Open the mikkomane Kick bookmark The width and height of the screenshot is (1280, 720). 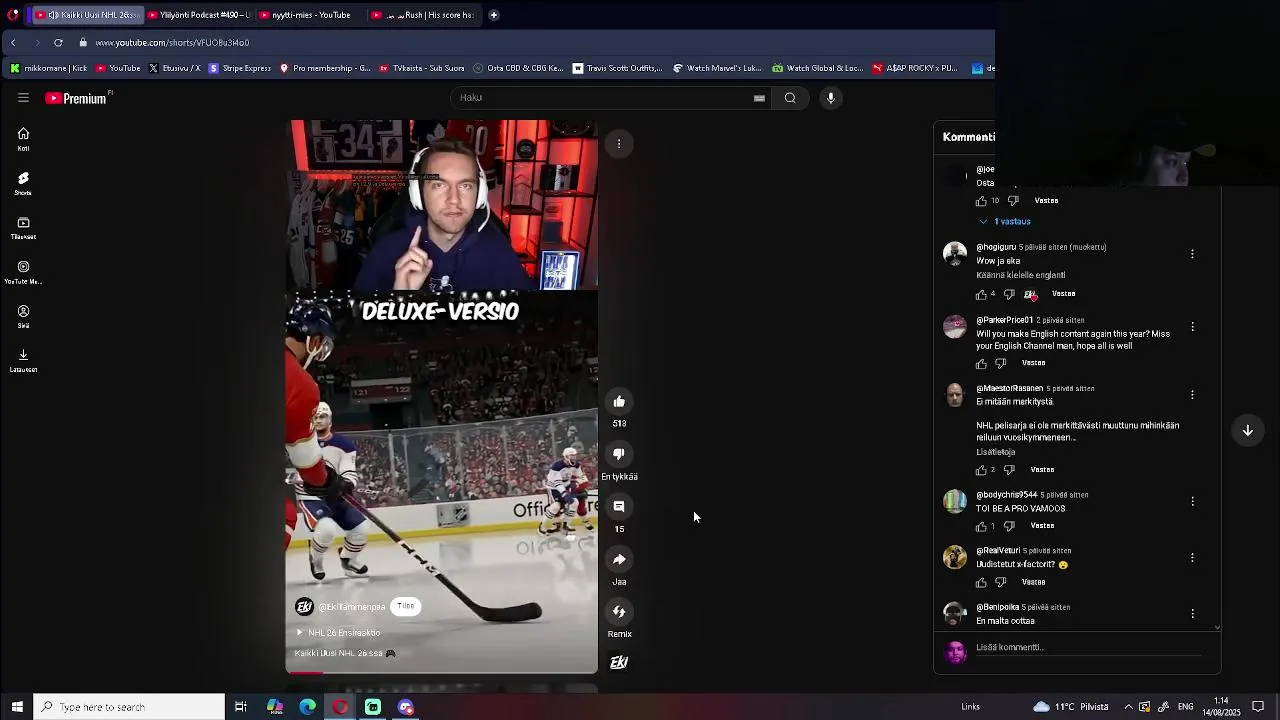tap(49, 68)
